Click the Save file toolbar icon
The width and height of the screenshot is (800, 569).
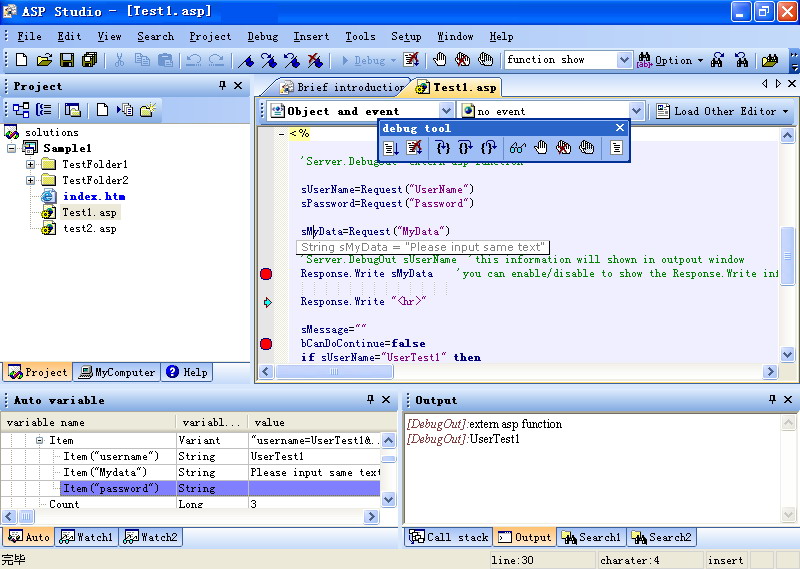[x=66, y=60]
